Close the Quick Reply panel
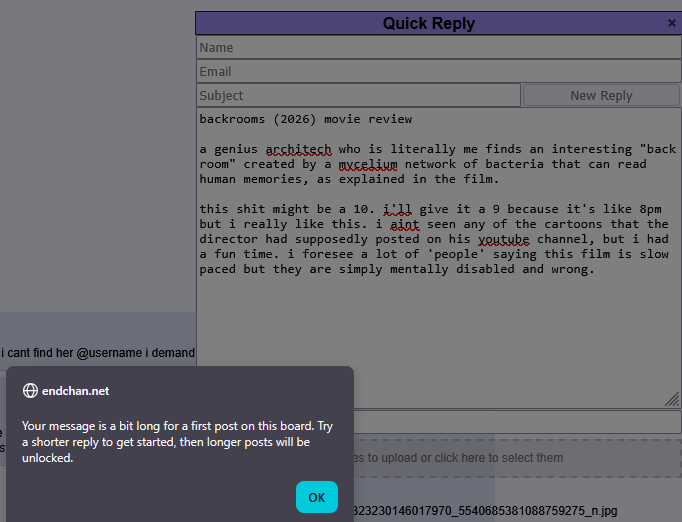Image resolution: width=682 pixels, height=522 pixels. (672, 23)
